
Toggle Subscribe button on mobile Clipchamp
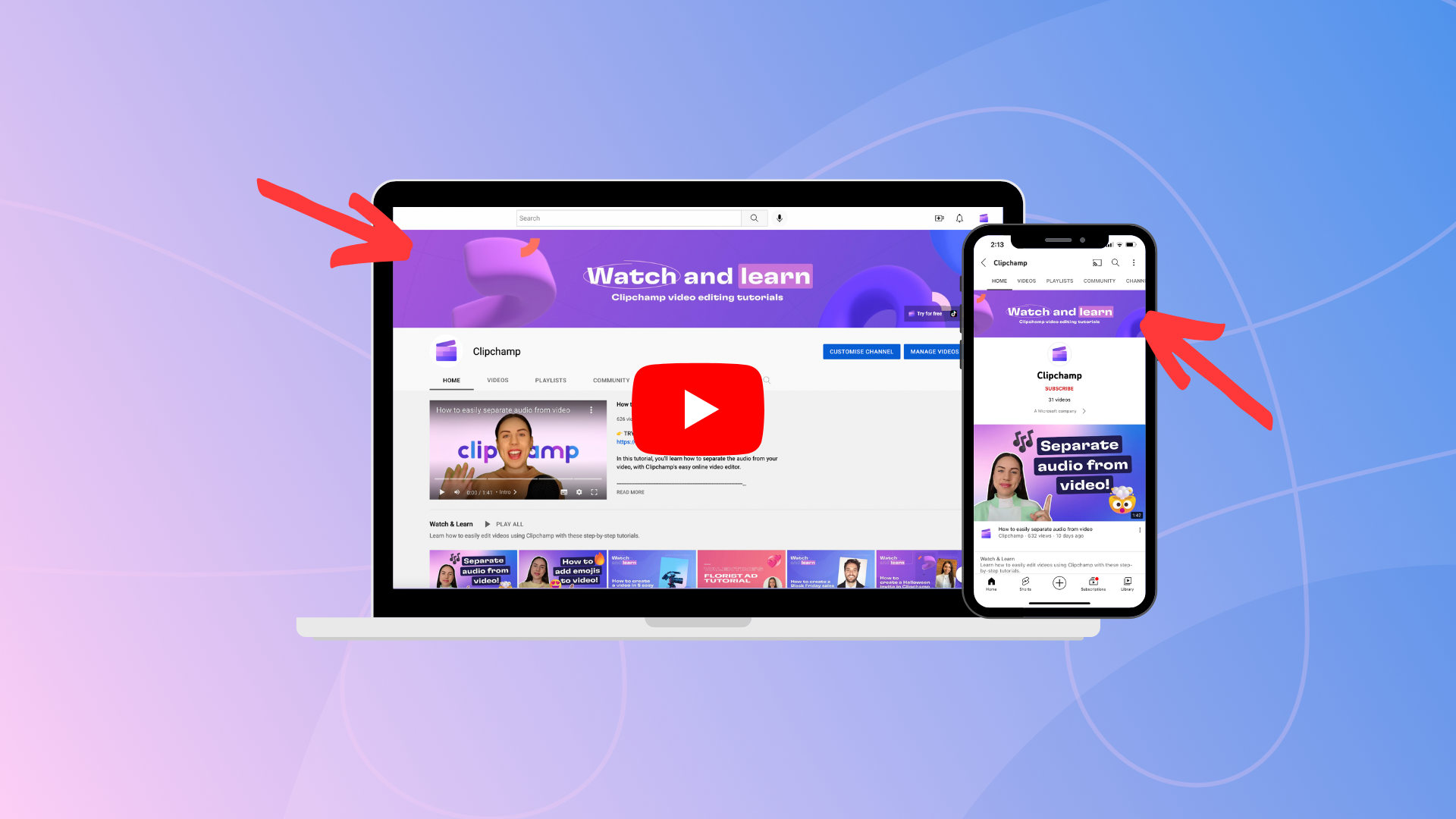[x=1058, y=388]
